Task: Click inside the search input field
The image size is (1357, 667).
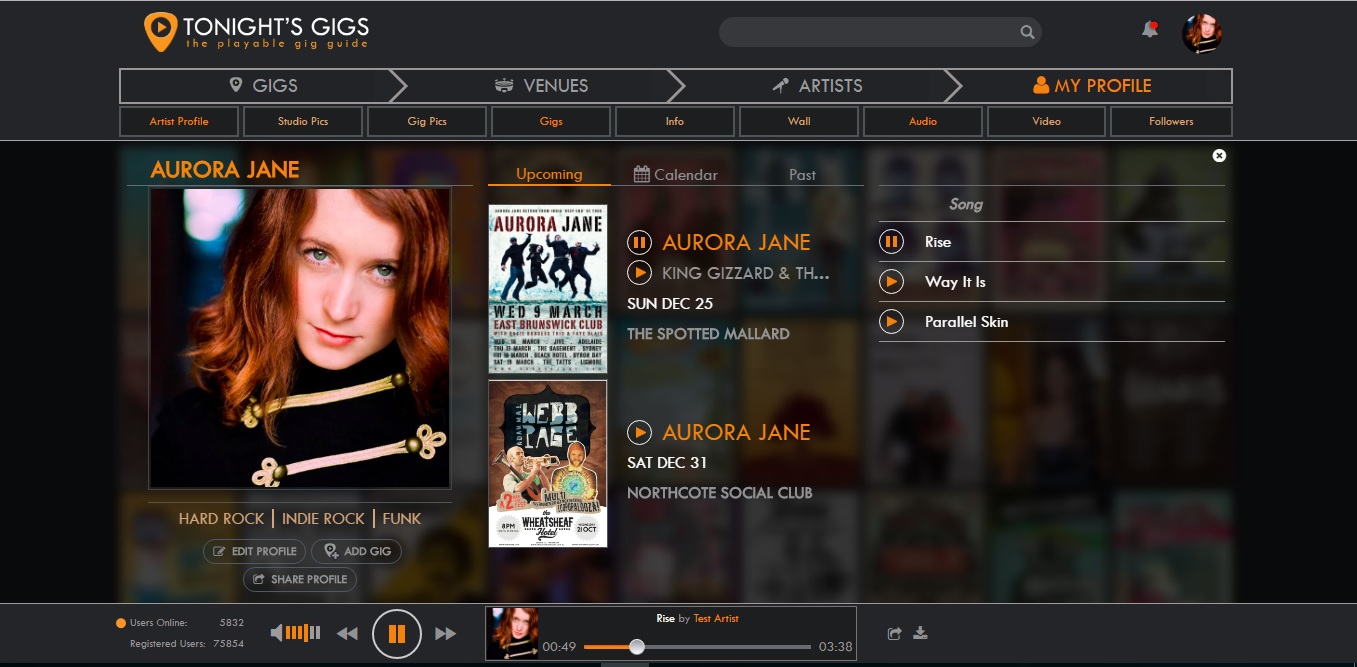Action: pos(870,32)
